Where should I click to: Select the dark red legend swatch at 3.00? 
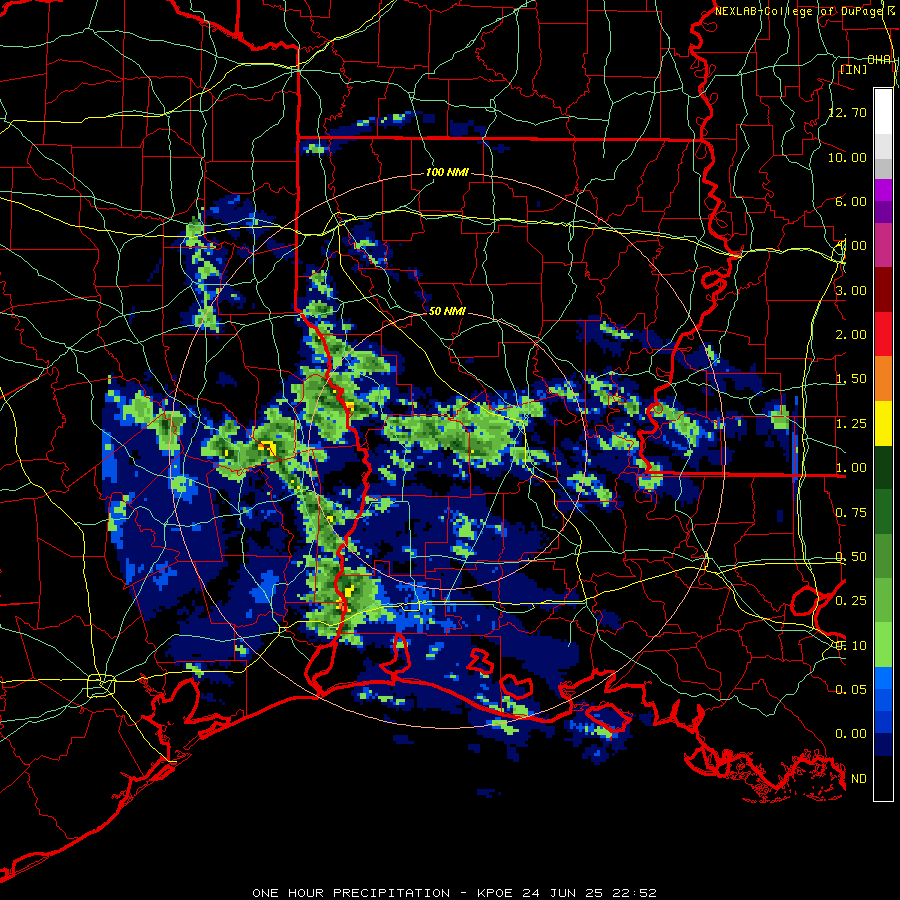coord(883,290)
